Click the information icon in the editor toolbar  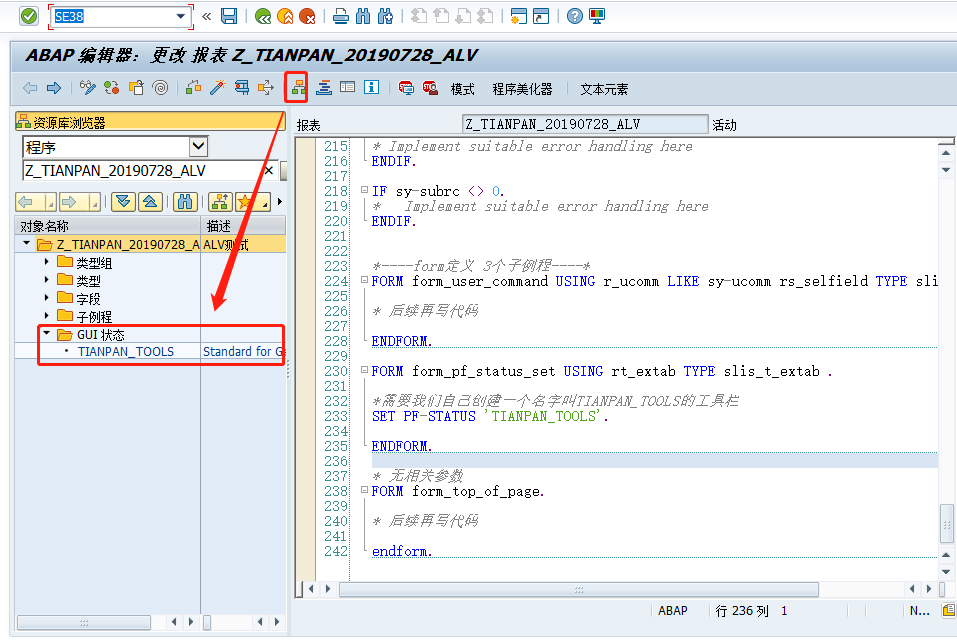[x=370, y=88]
